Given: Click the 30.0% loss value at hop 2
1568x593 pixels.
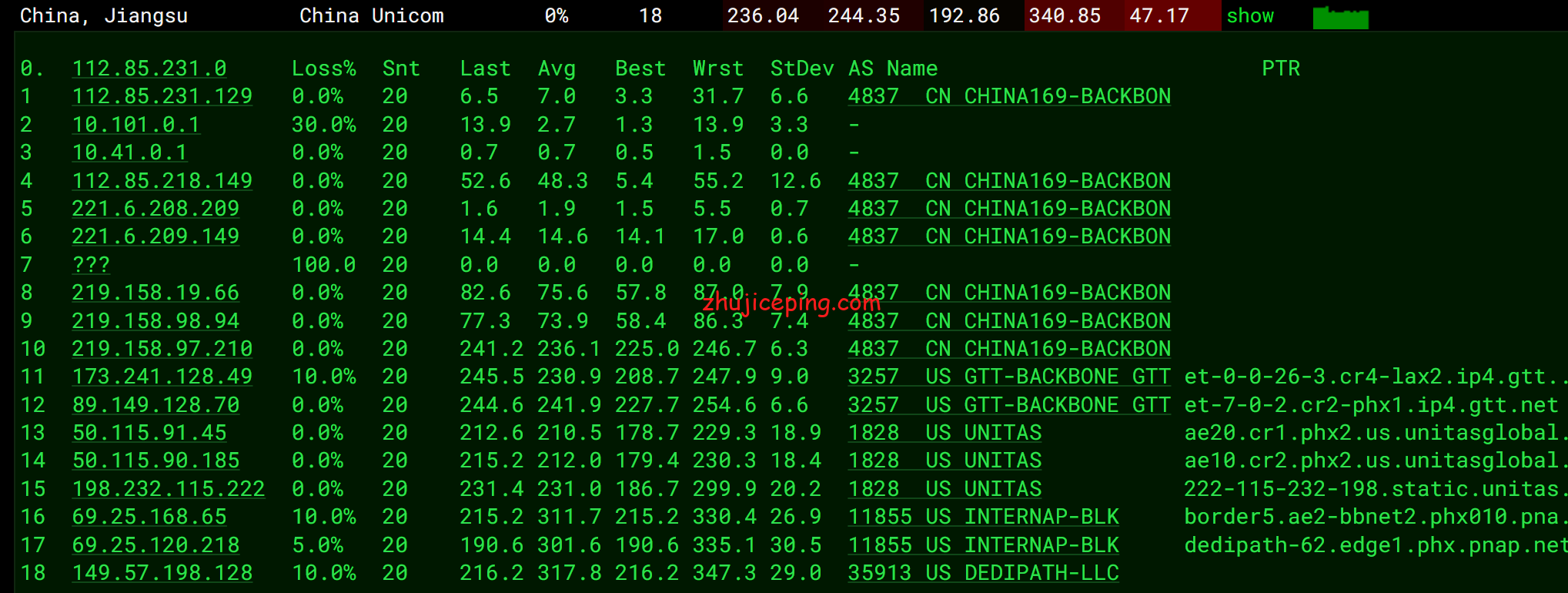Looking at the screenshot, I should [324, 125].
